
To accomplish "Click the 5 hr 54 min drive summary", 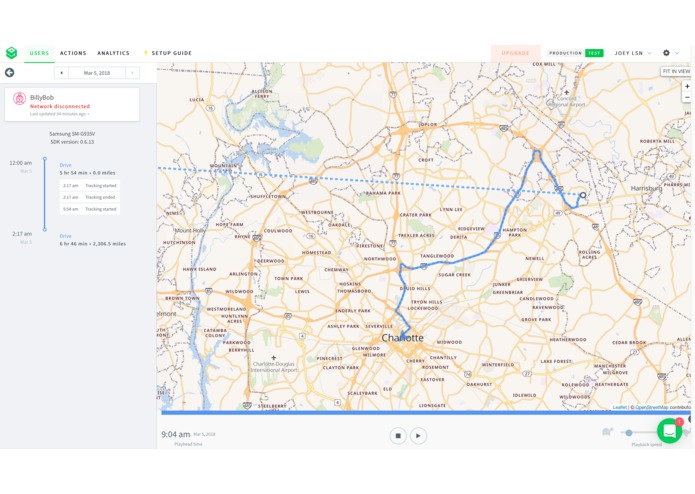I will [87, 173].
